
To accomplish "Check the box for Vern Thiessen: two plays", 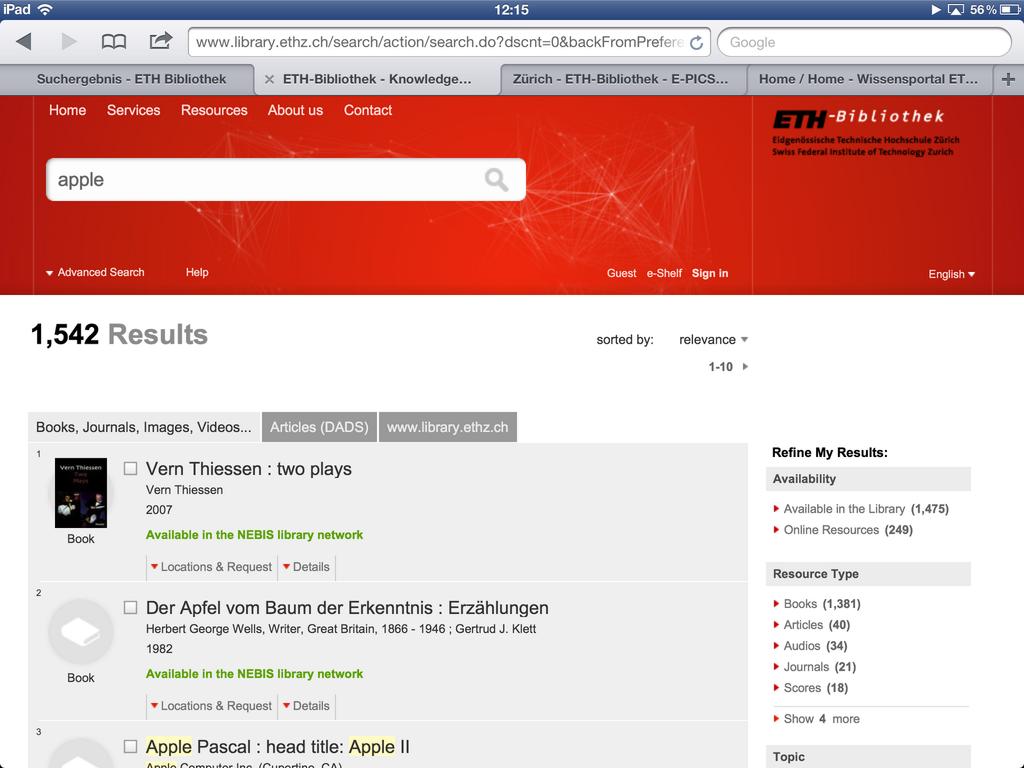I will pos(131,468).
